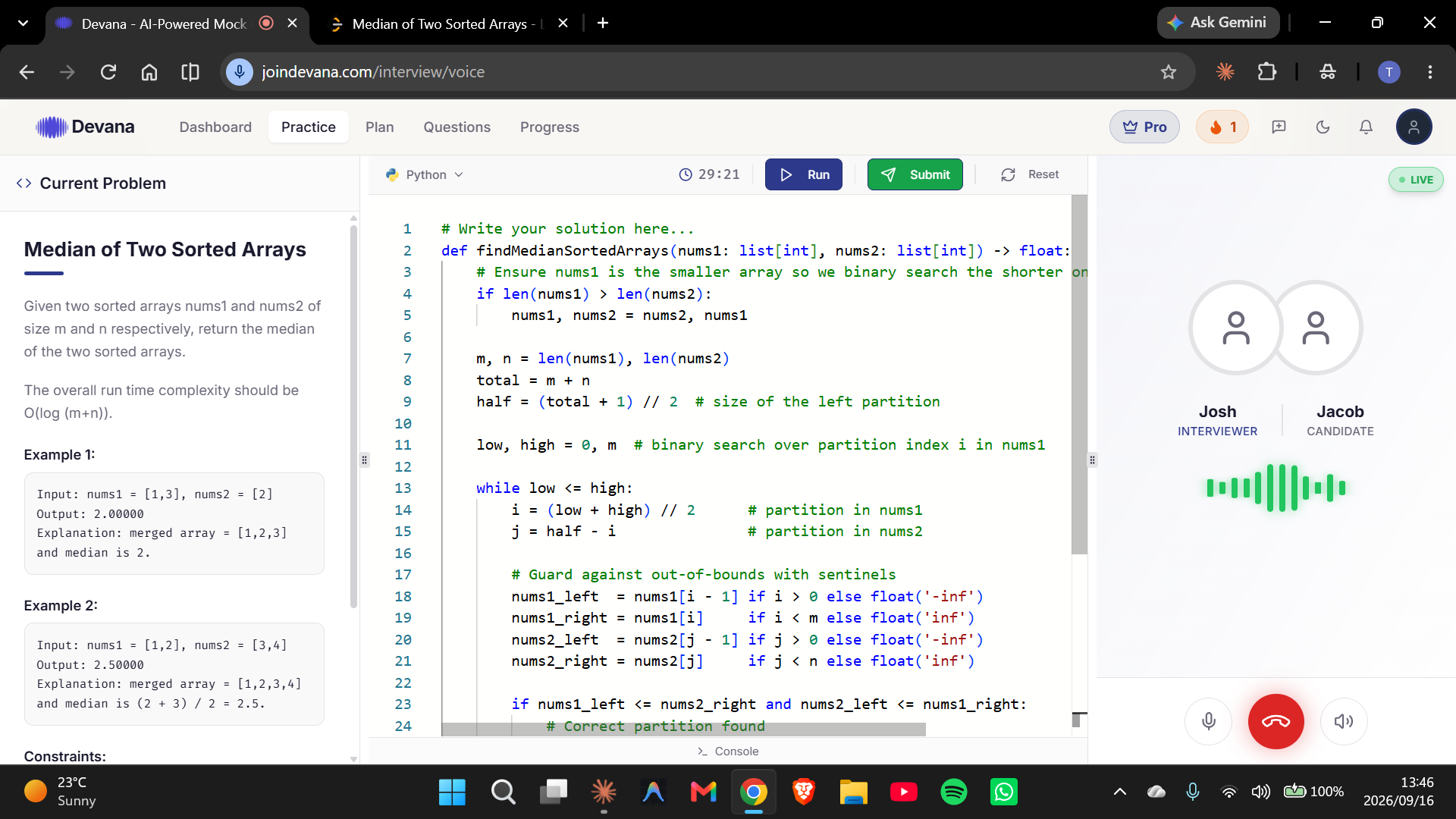Image resolution: width=1456 pixels, height=819 pixels.
Task: Expand the Console panel
Action: pos(728,751)
